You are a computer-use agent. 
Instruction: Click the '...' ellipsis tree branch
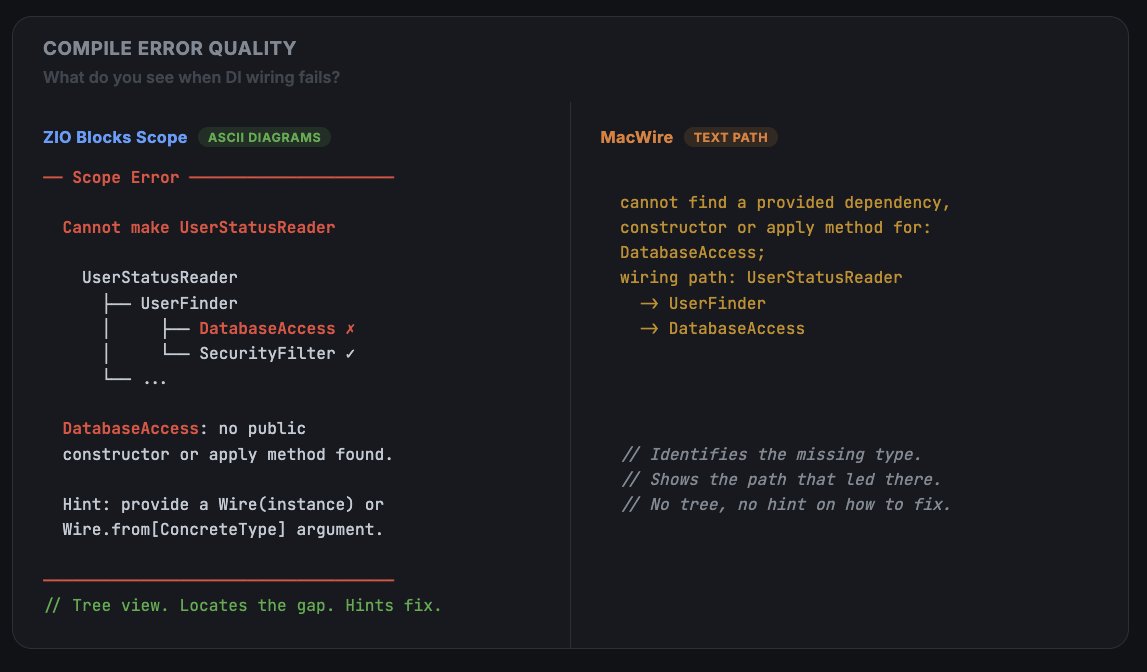click(154, 380)
